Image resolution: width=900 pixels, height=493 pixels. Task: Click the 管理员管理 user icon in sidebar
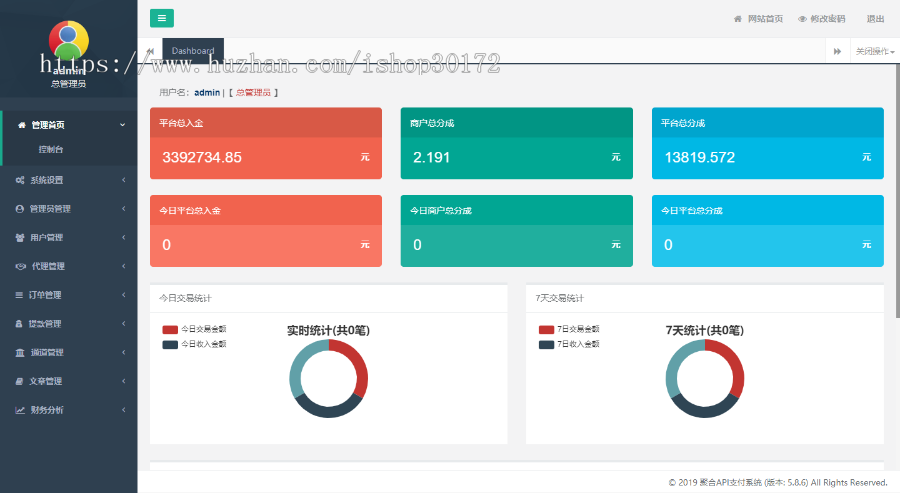coord(20,209)
